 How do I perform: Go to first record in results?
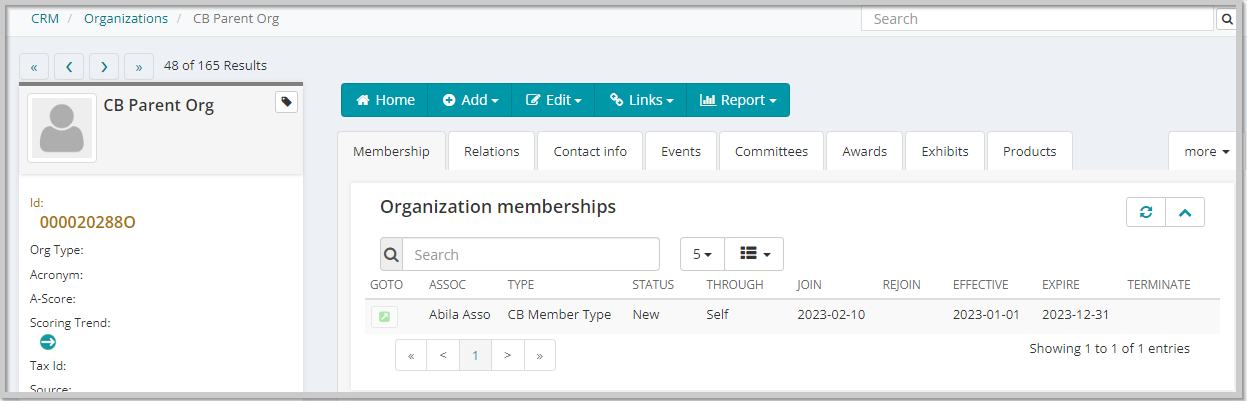pos(34,67)
